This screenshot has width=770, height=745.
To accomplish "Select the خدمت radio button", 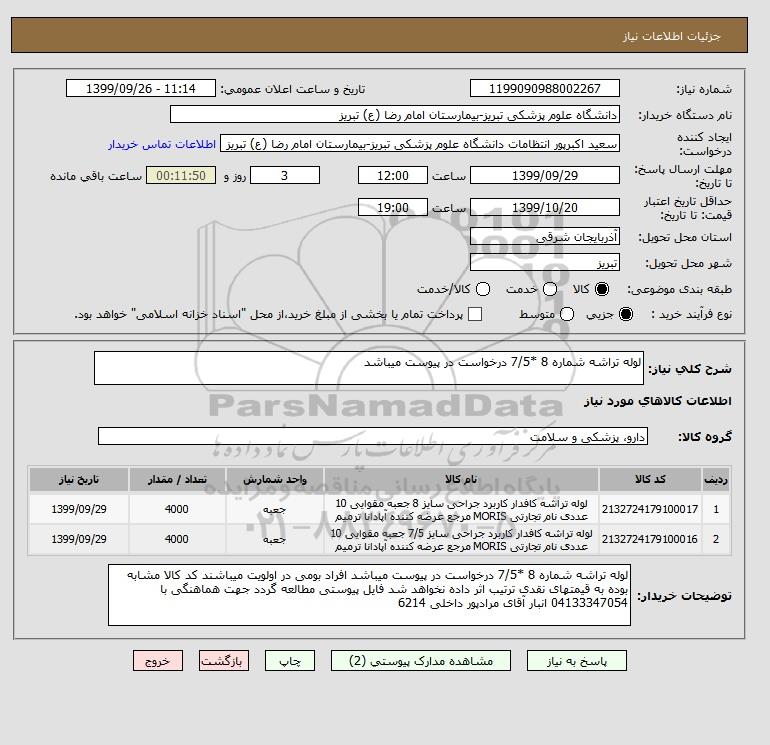I will coord(550,289).
